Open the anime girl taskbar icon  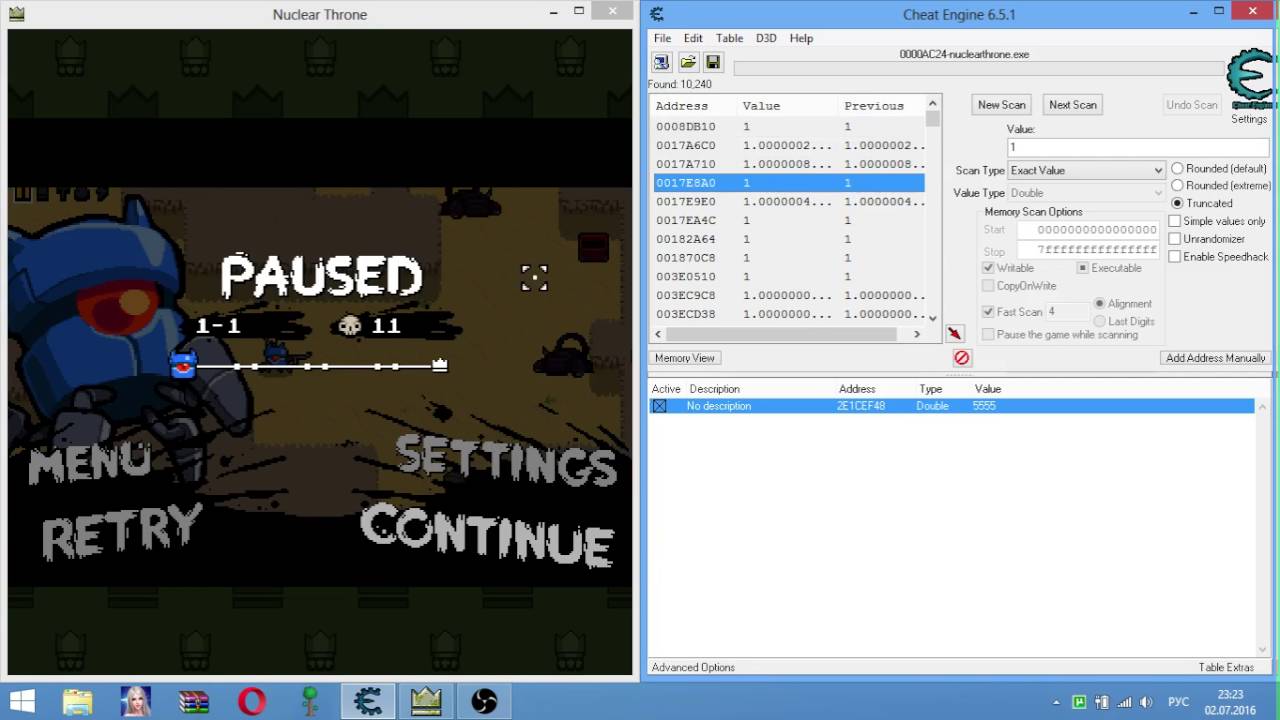click(x=136, y=701)
